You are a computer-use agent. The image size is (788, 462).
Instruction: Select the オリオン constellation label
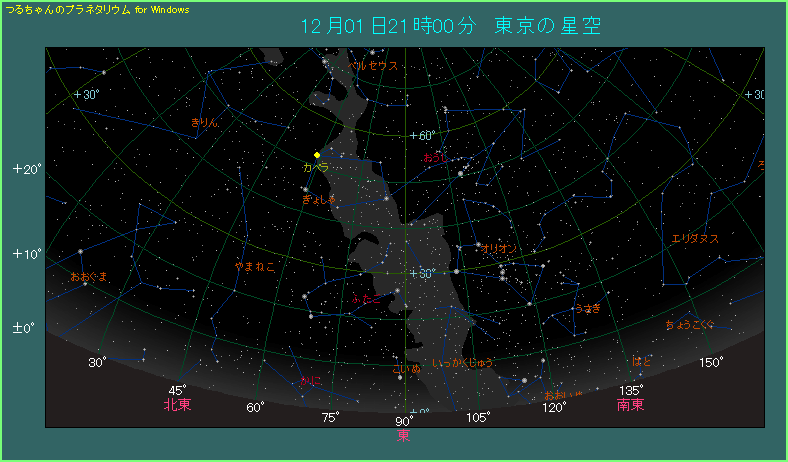coord(498,248)
